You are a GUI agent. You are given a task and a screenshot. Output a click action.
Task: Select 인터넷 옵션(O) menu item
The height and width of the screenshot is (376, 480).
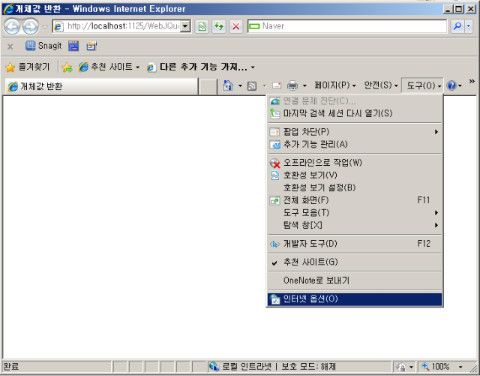click(x=355, y=299)
